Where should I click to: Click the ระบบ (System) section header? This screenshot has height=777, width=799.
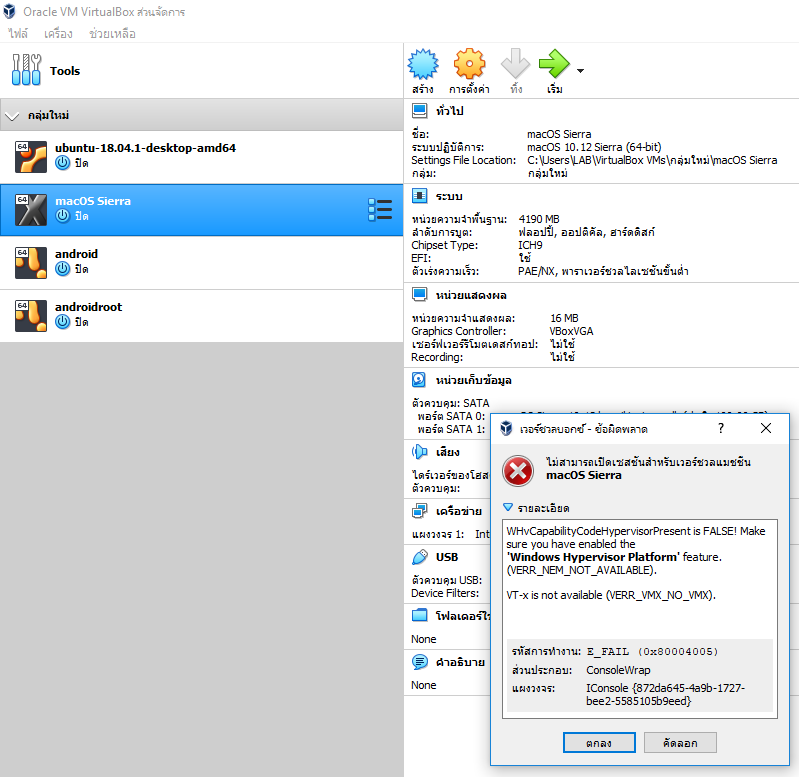[x=448, y=196]
